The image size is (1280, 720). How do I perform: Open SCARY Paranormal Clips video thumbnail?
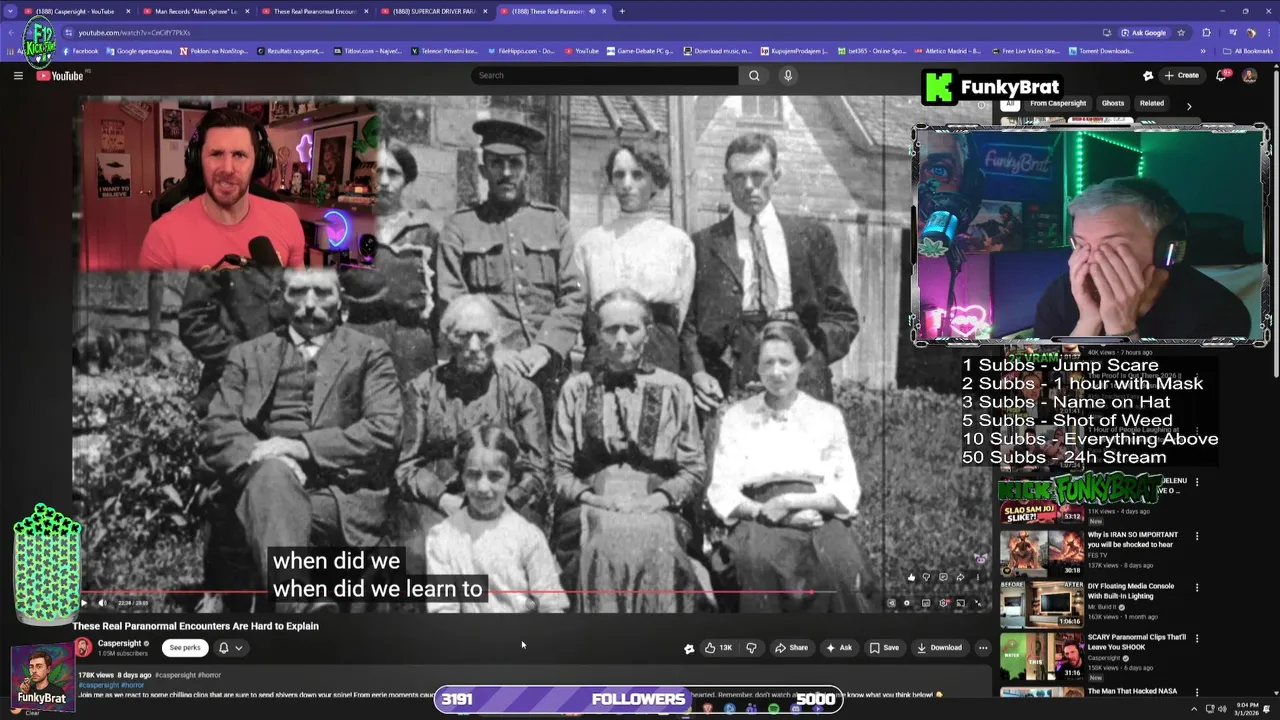click(1042, 655)
